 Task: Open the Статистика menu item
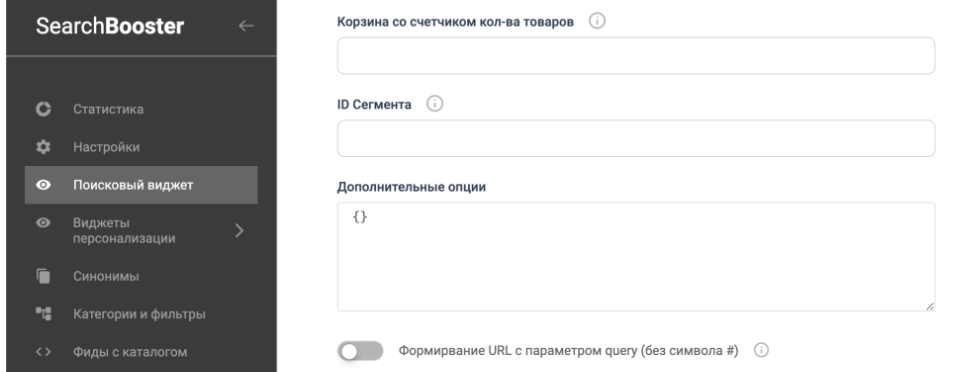[x=140, y=109]
